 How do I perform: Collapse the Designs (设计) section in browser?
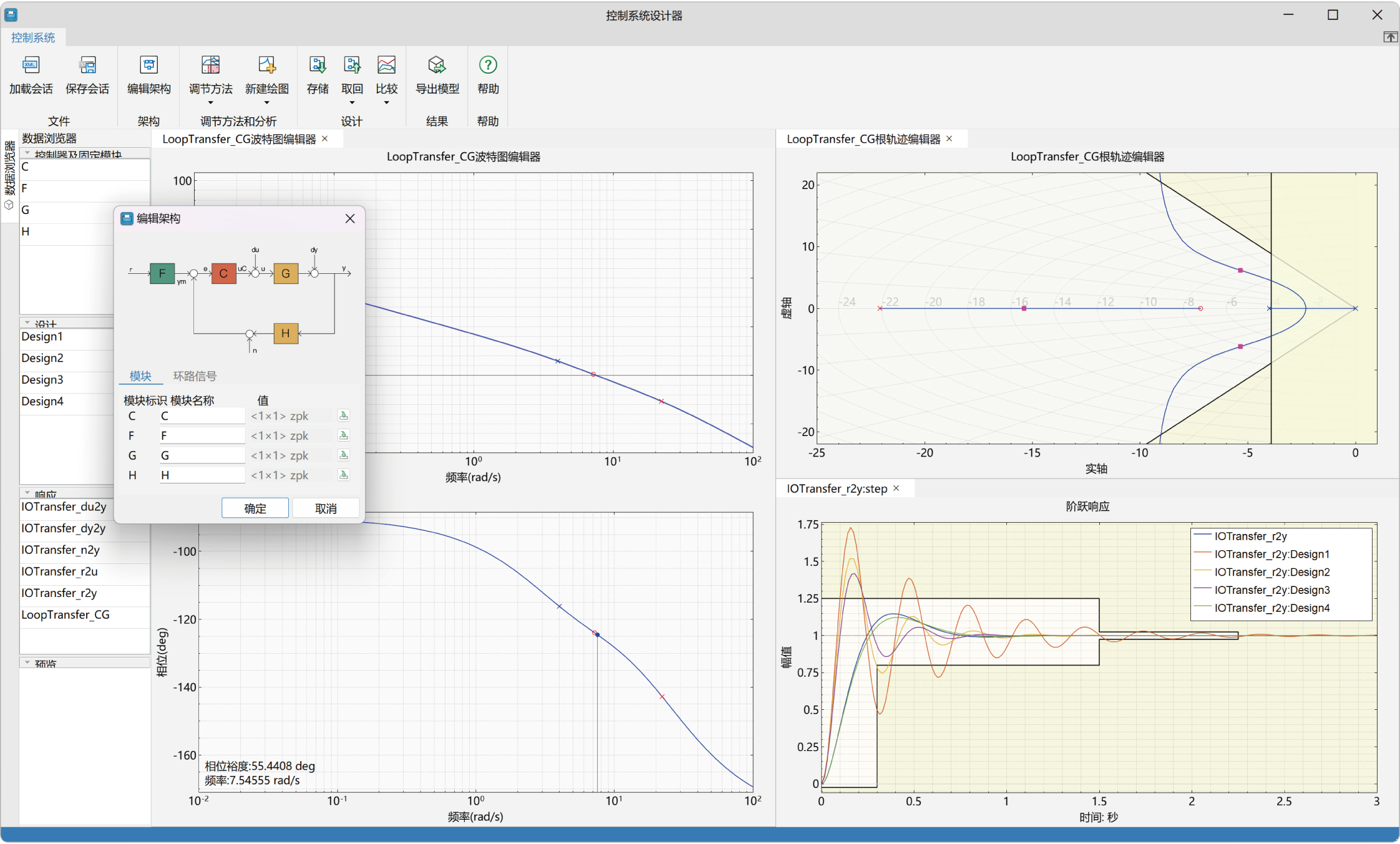[x=27, y=323]
